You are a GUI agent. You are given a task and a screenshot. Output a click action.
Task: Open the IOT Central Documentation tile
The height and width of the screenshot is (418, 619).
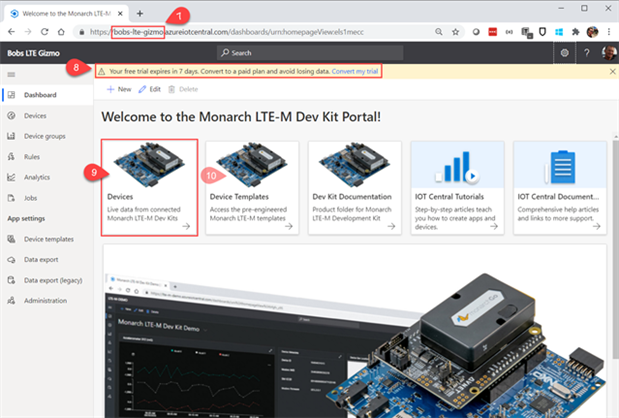point(560,188)
